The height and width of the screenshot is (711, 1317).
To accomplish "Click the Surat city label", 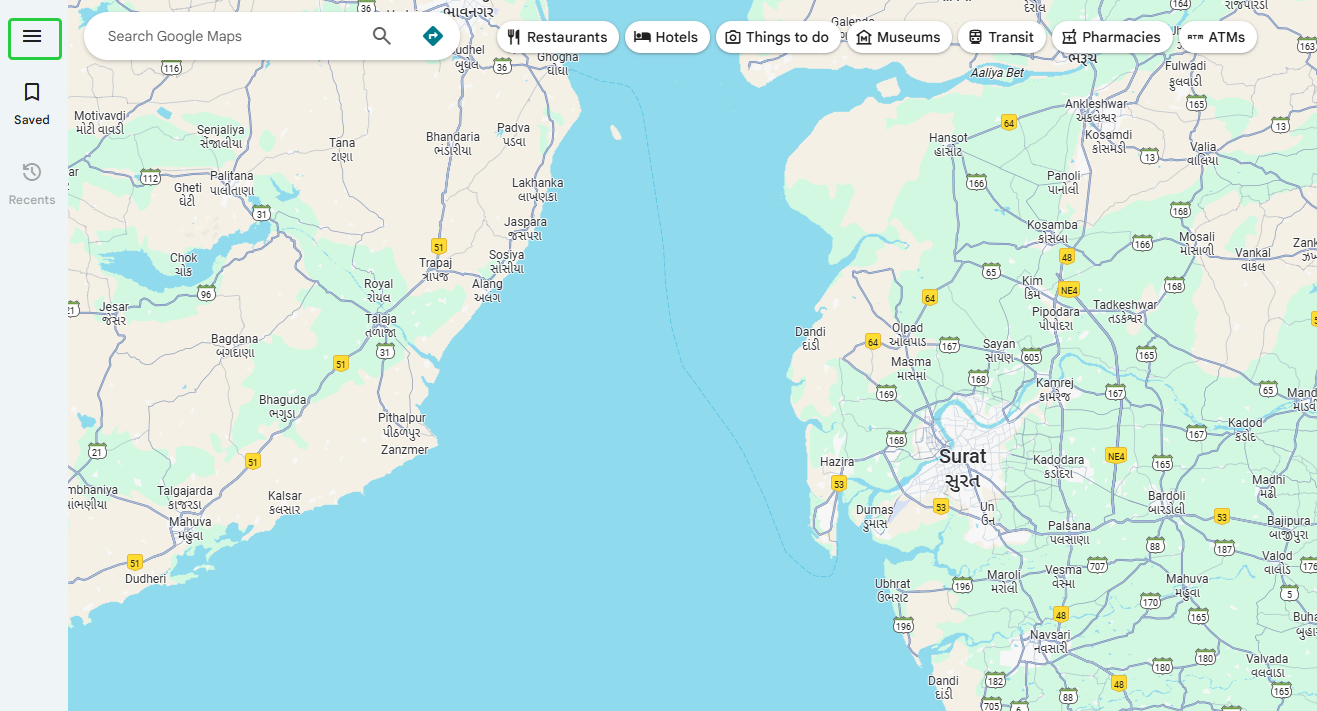I will [x=962, y=457].
